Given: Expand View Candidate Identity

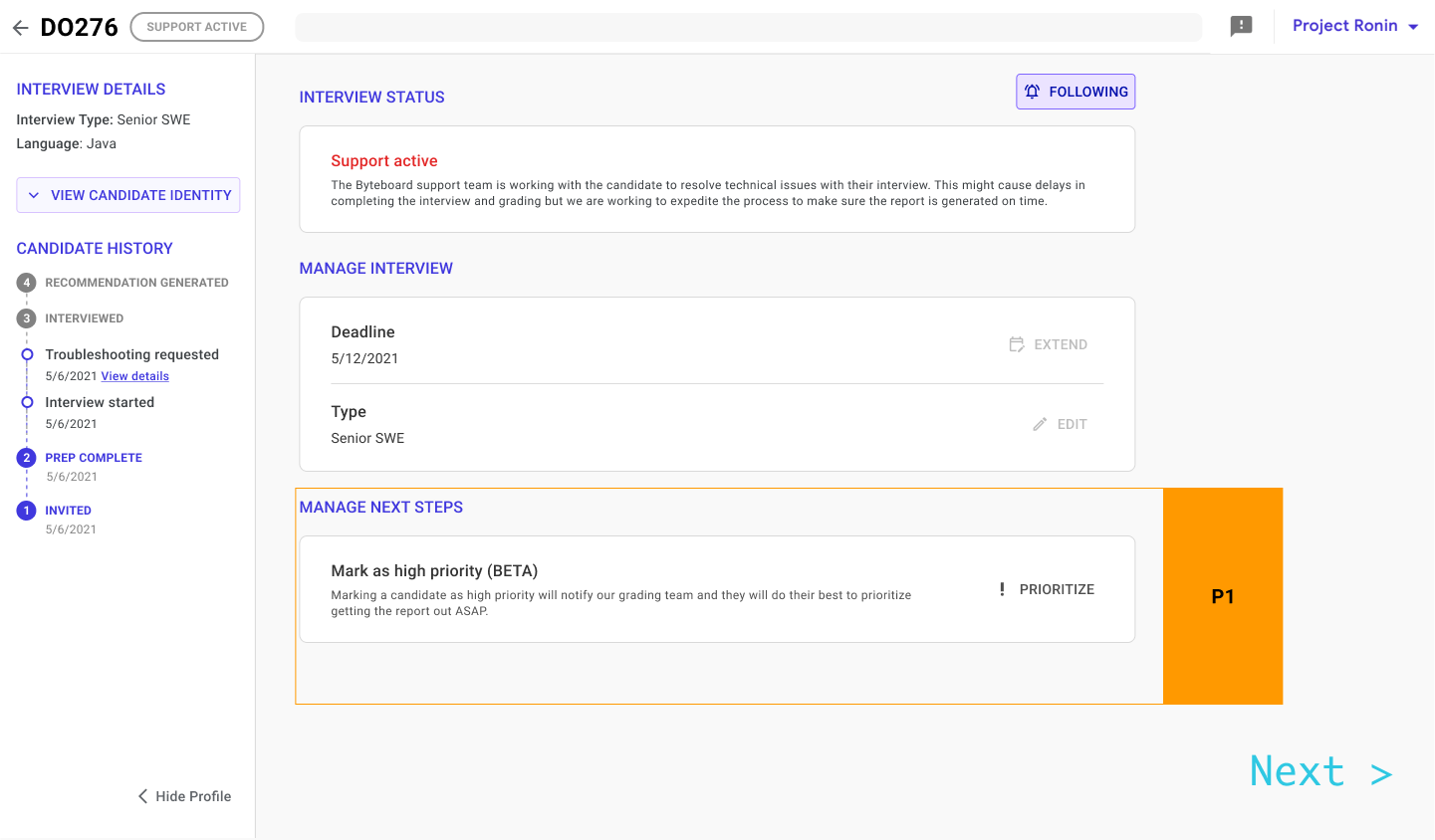Looking at the screenshot, I should [x=128, y=195].
